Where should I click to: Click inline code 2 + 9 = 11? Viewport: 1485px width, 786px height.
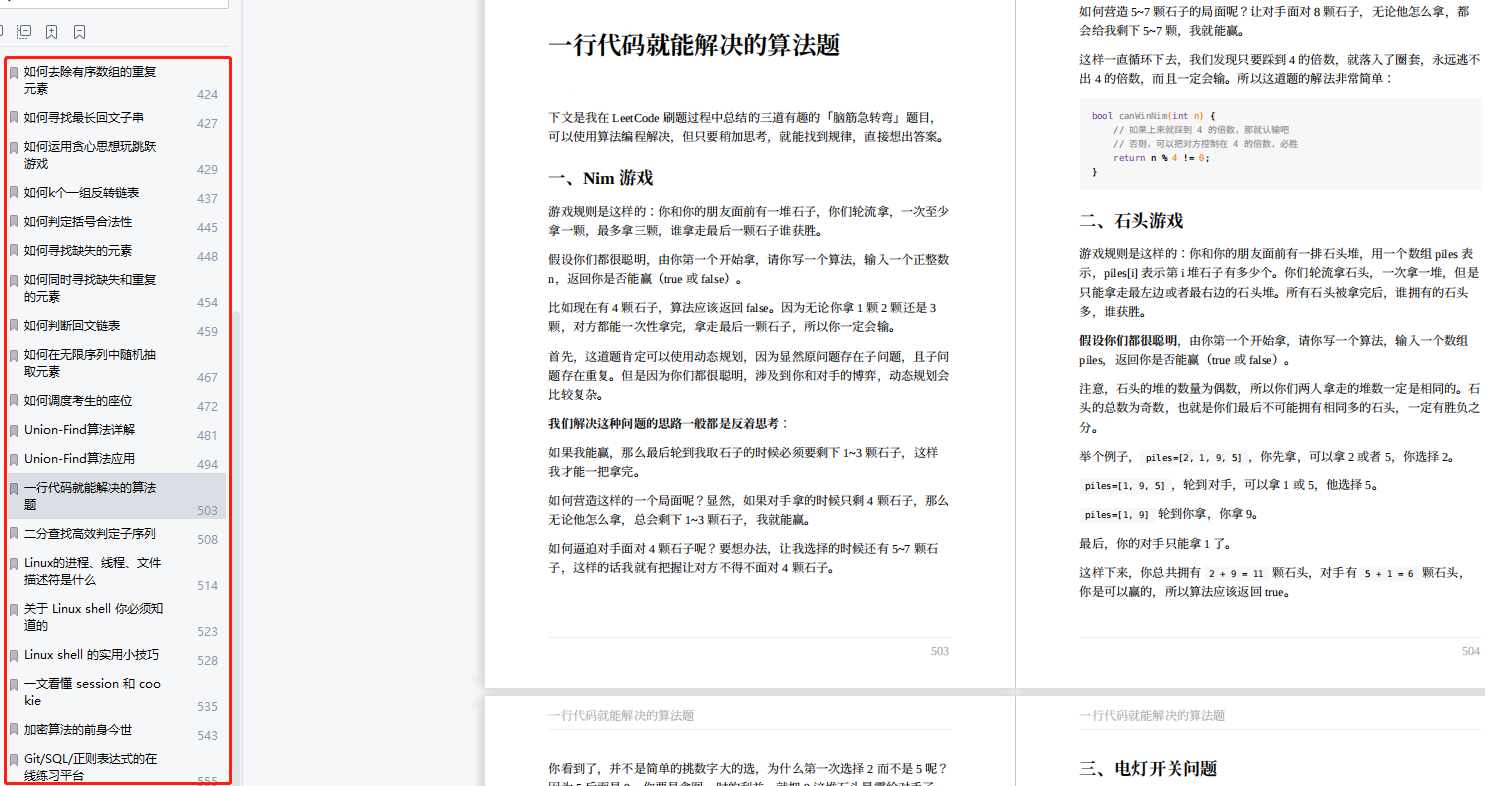point(1234,574)
